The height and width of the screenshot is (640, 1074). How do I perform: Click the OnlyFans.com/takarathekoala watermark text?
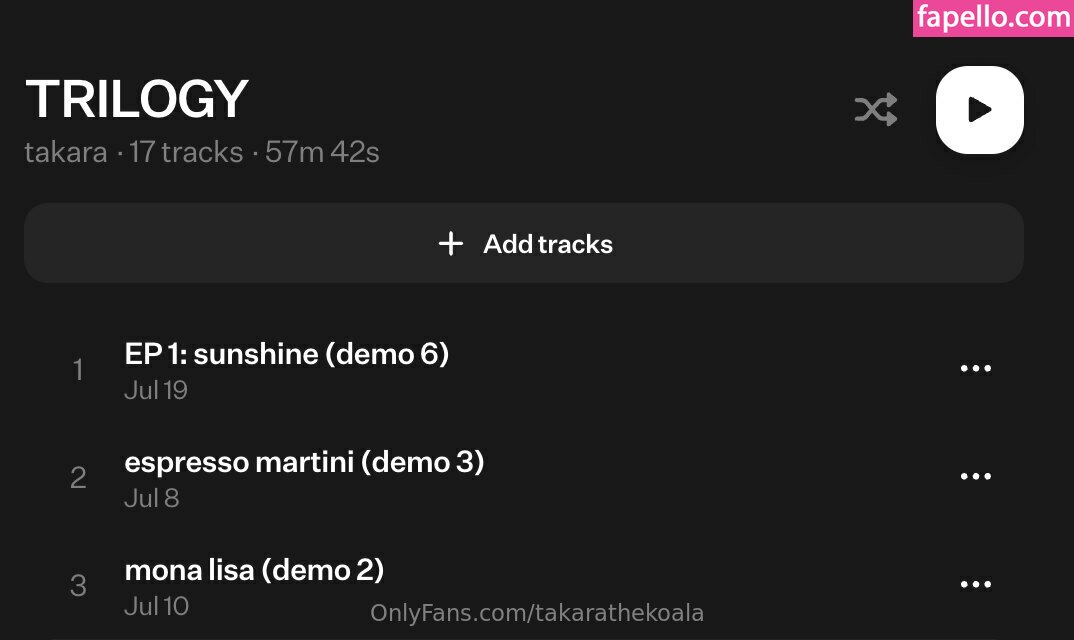pyautogui.click(x=537, y=613)
